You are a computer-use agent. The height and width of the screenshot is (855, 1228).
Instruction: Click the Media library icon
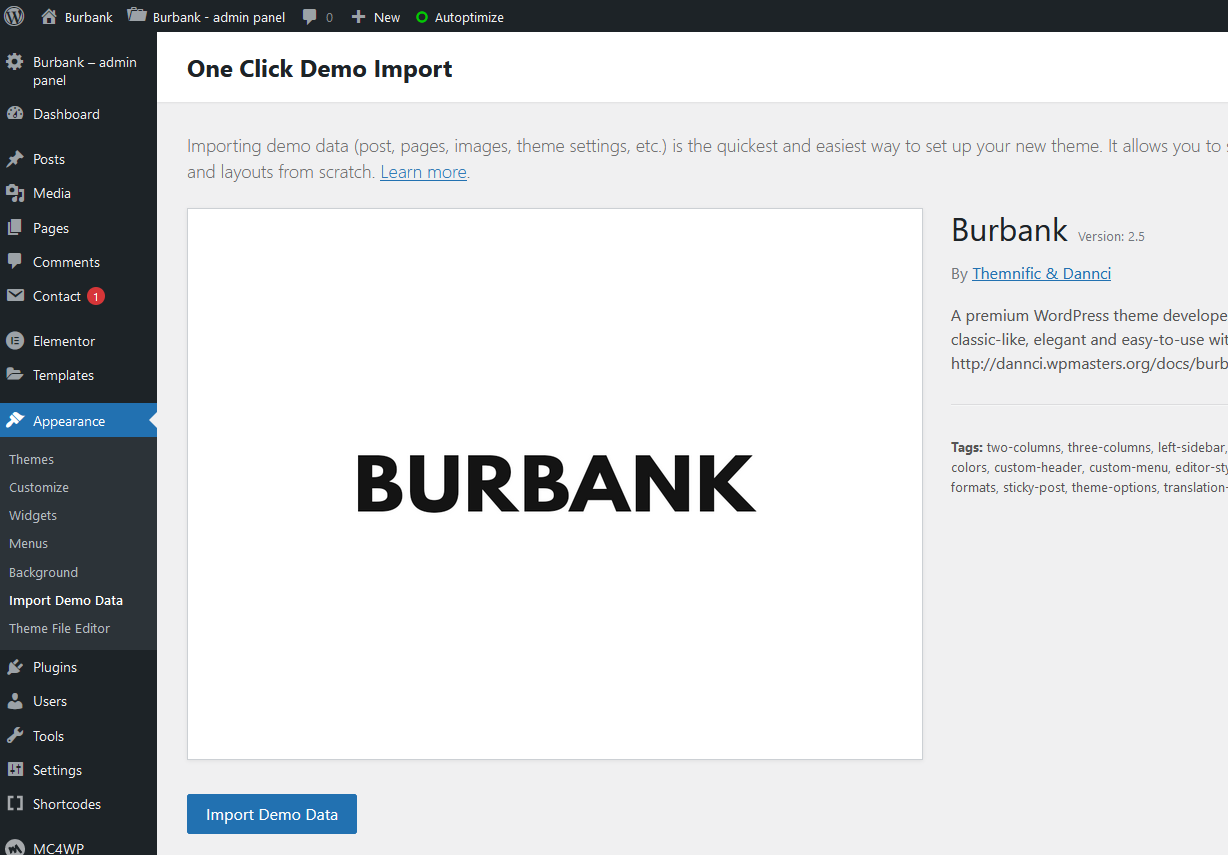click(15, 193)
